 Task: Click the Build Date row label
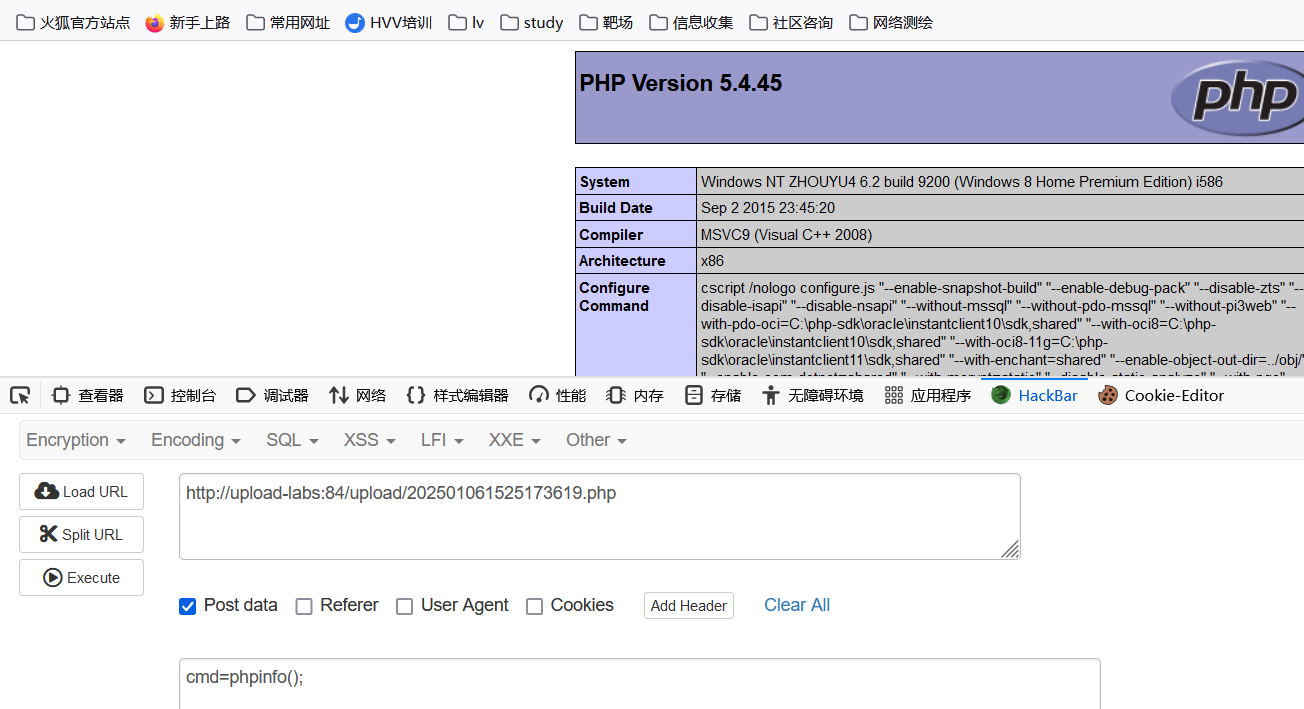pyautogui.click(x=615, y=208)
